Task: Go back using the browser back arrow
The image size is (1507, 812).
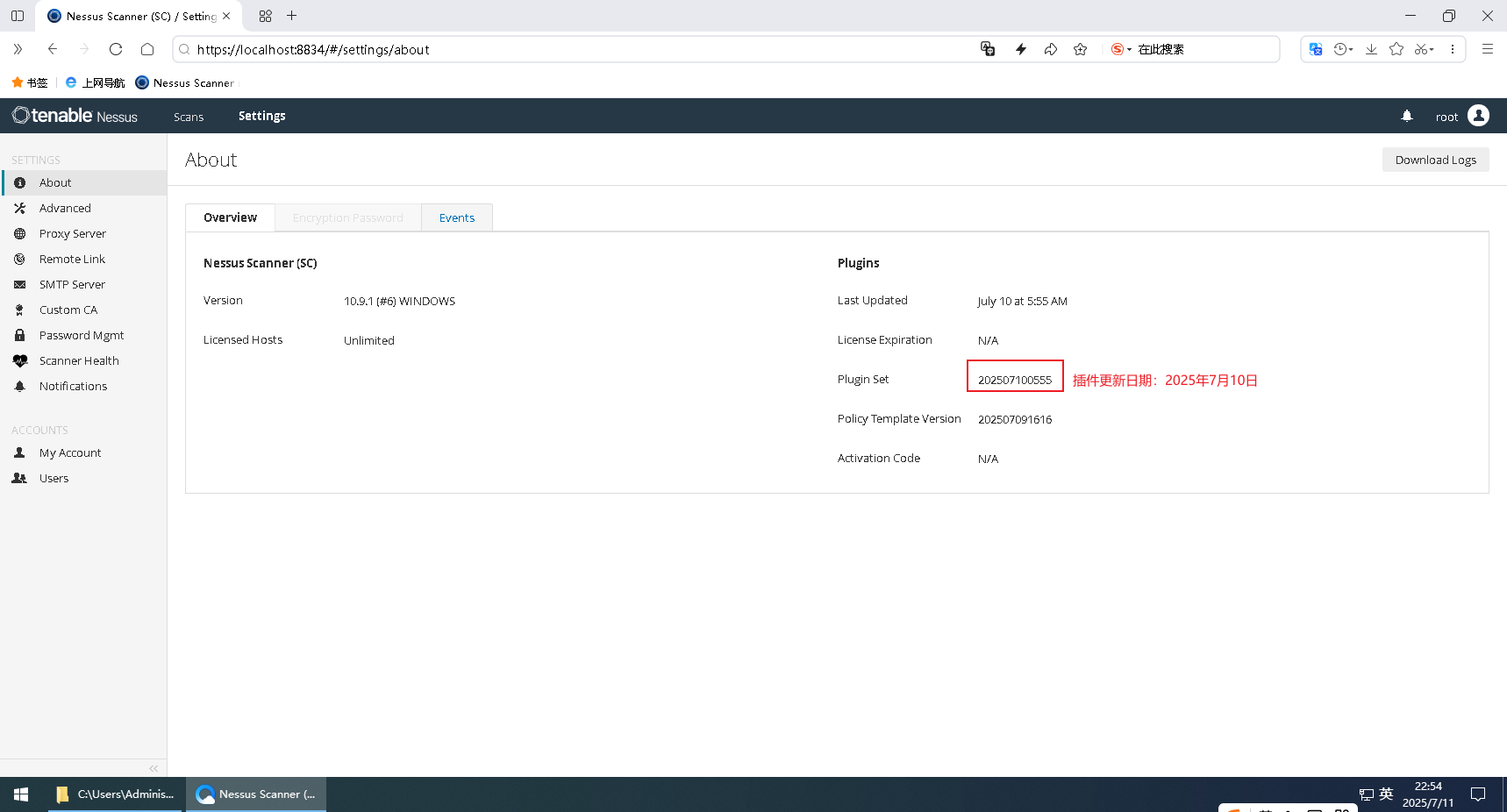Action: tap(53, 49)
